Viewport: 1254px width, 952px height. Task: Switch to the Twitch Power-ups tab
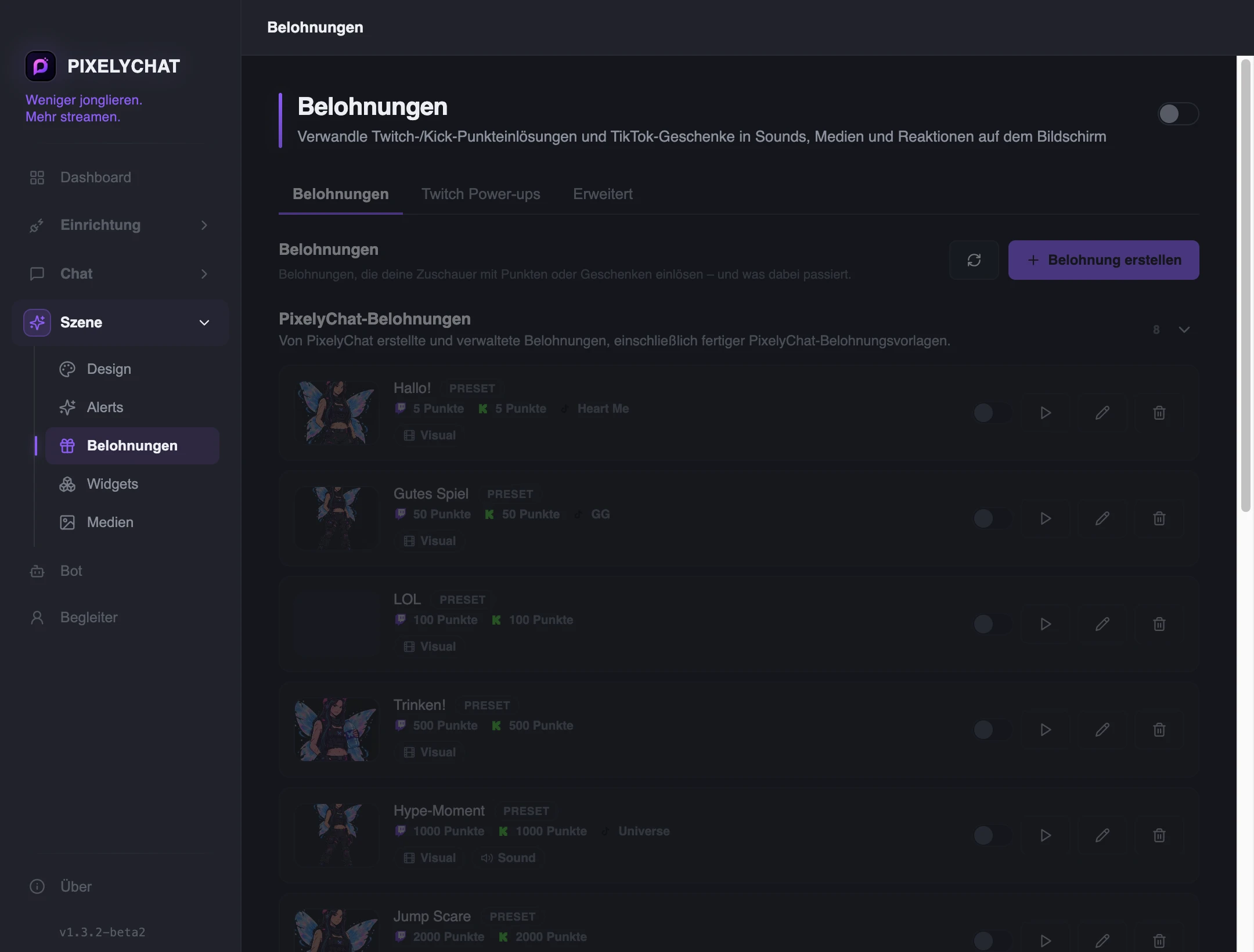coord(481,194)
